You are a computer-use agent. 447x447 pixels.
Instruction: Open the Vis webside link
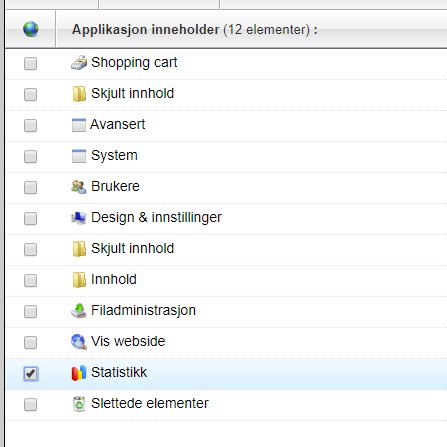point(128,341)
